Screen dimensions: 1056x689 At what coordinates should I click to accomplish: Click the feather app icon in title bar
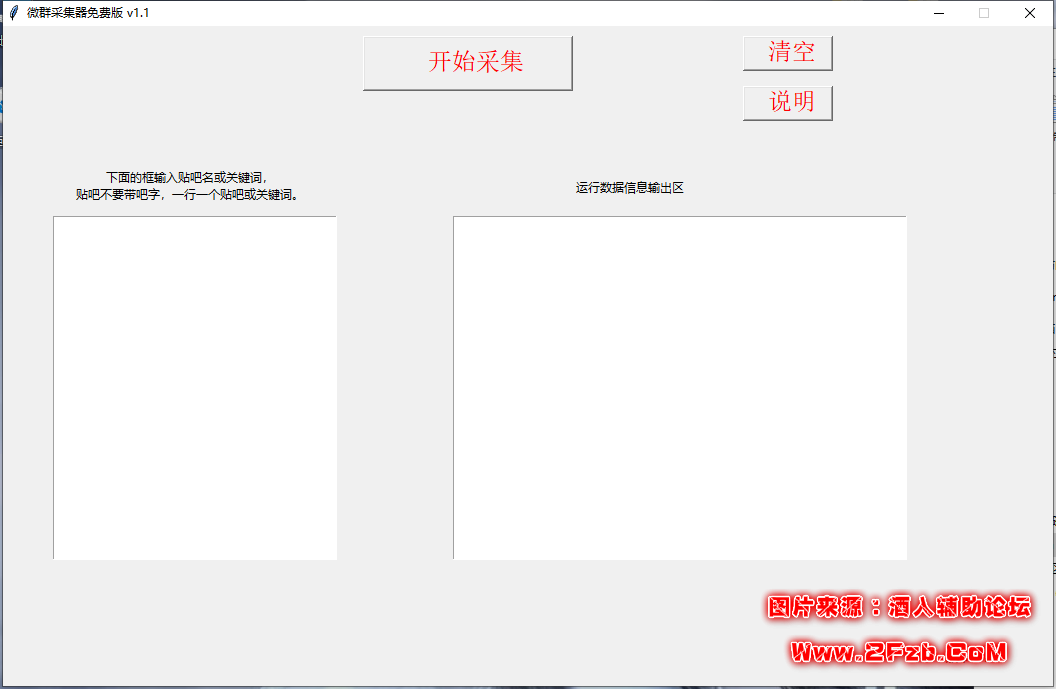click(13, 13)
